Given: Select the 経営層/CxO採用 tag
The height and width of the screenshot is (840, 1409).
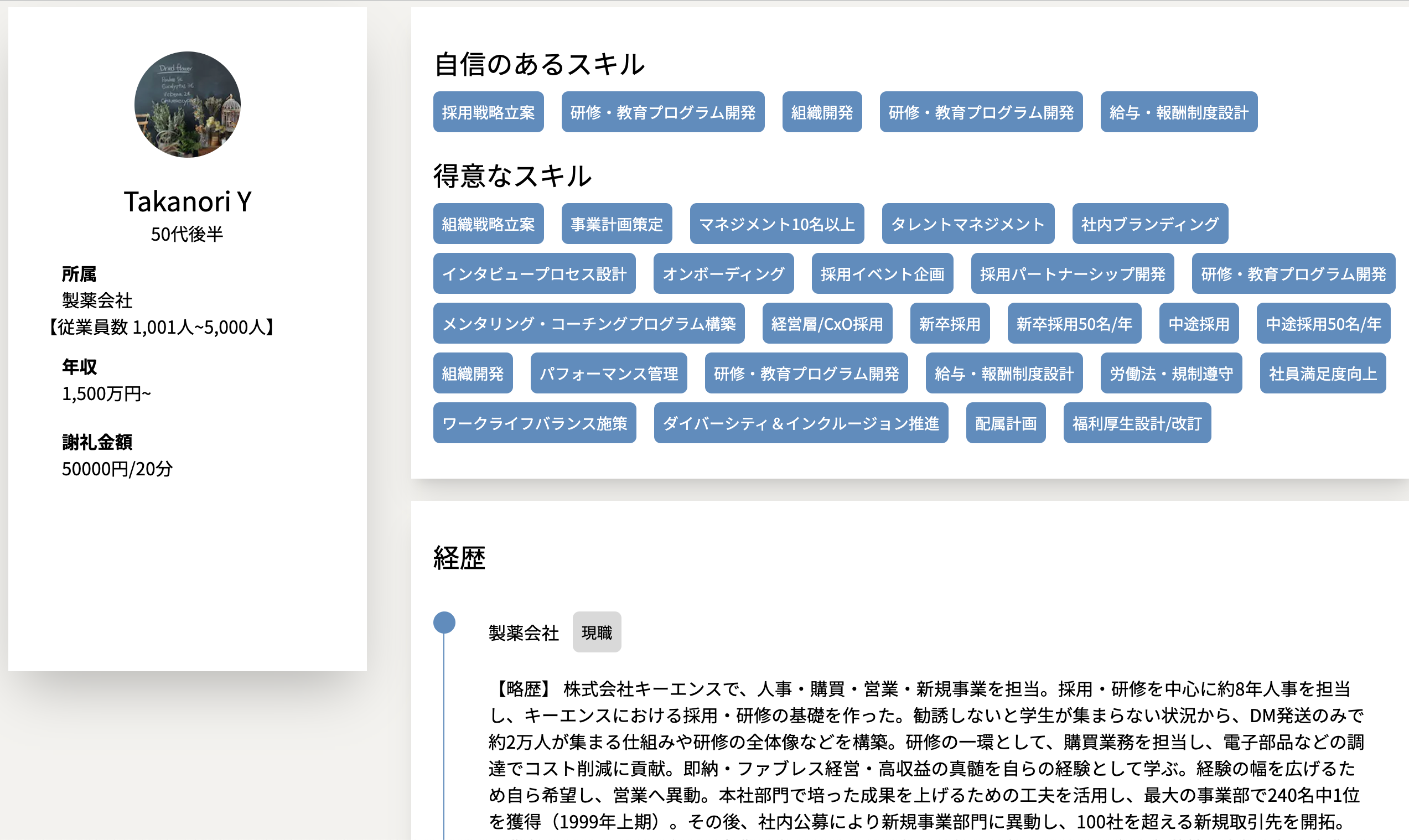Looking at the screenshot, I should pyautogui.click(x=826, y=324).
